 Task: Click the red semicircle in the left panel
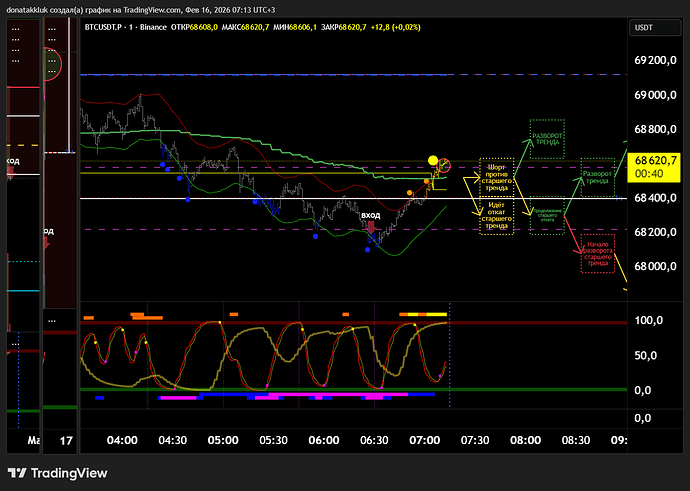click(54, 66)
